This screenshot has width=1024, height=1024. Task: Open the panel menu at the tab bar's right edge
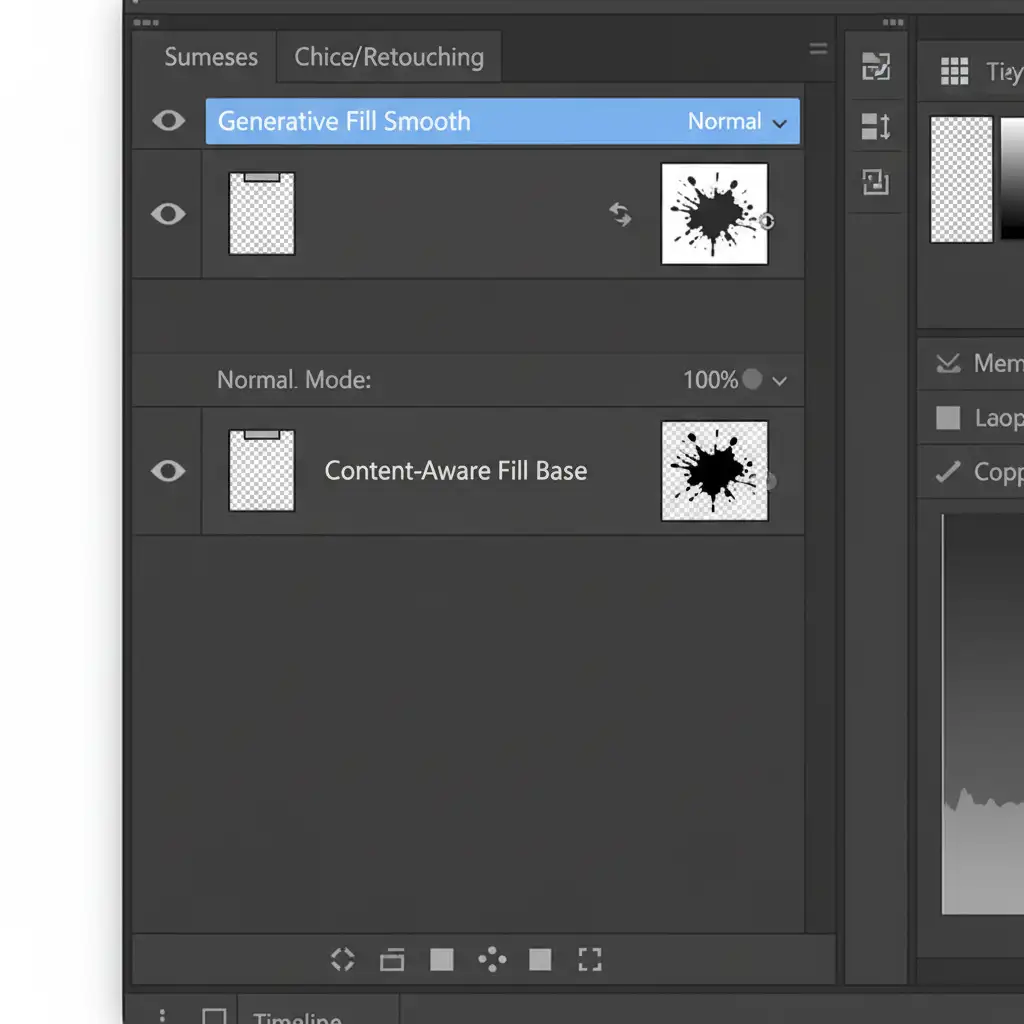click(x=818, y=49)
